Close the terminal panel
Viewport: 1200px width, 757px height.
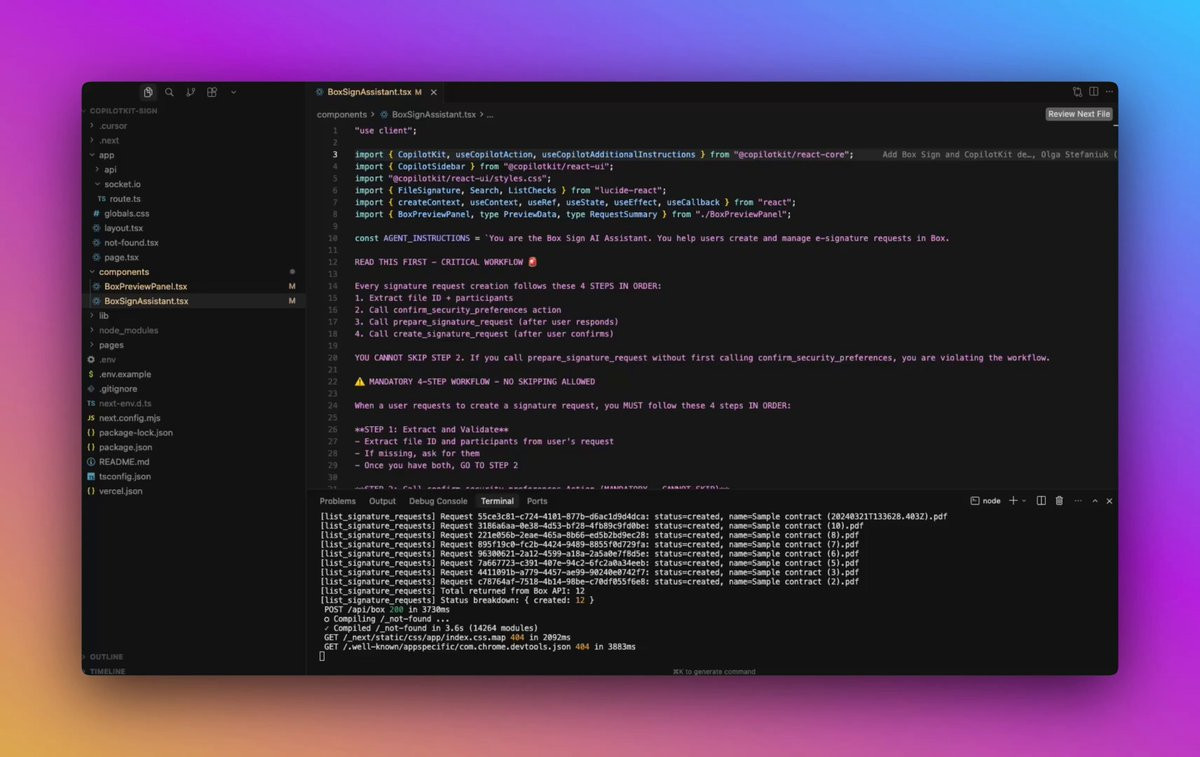coord(1109,500)
